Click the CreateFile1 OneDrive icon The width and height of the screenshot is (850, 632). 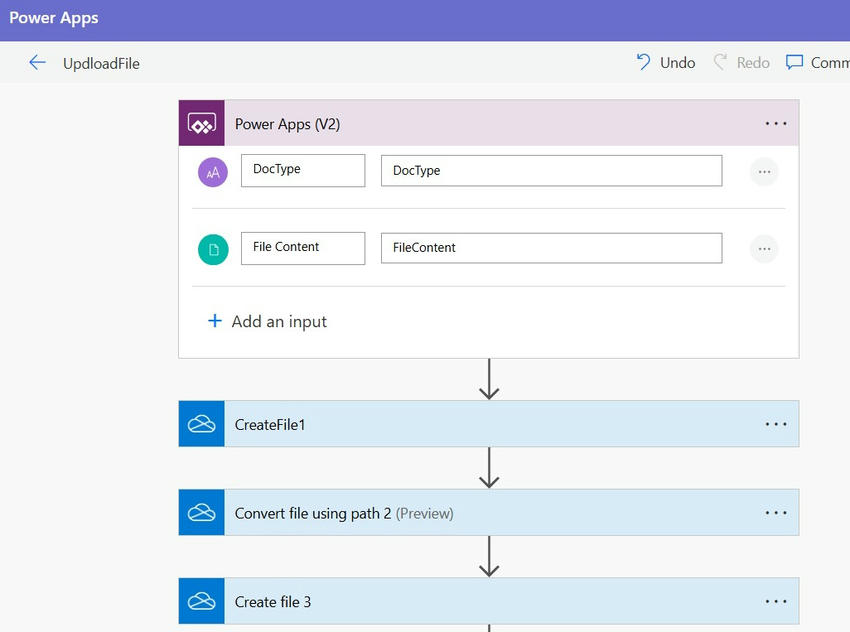tap(202, 424)
